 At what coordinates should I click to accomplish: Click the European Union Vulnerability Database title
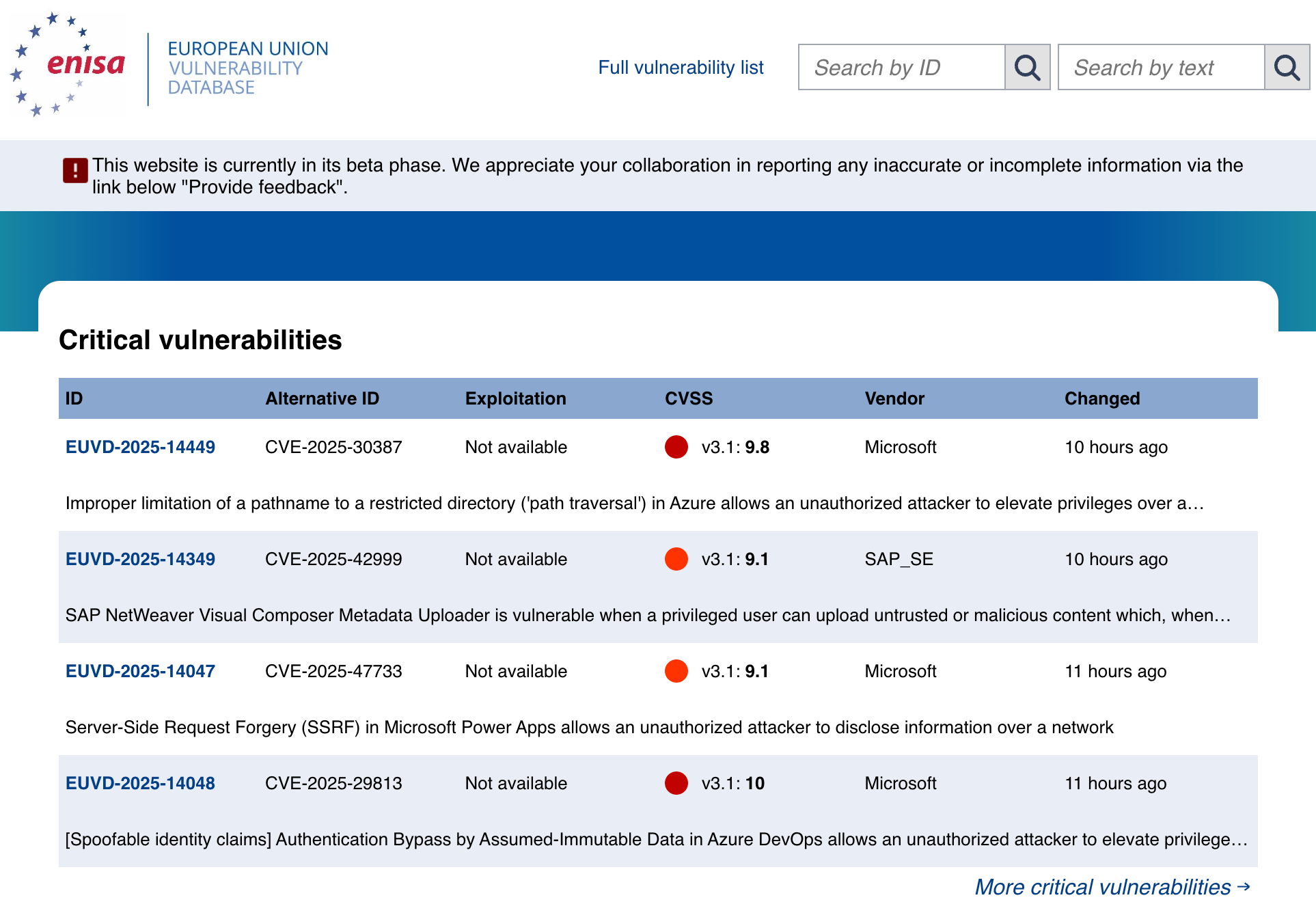pyautogui.click(x=248, y=68)
